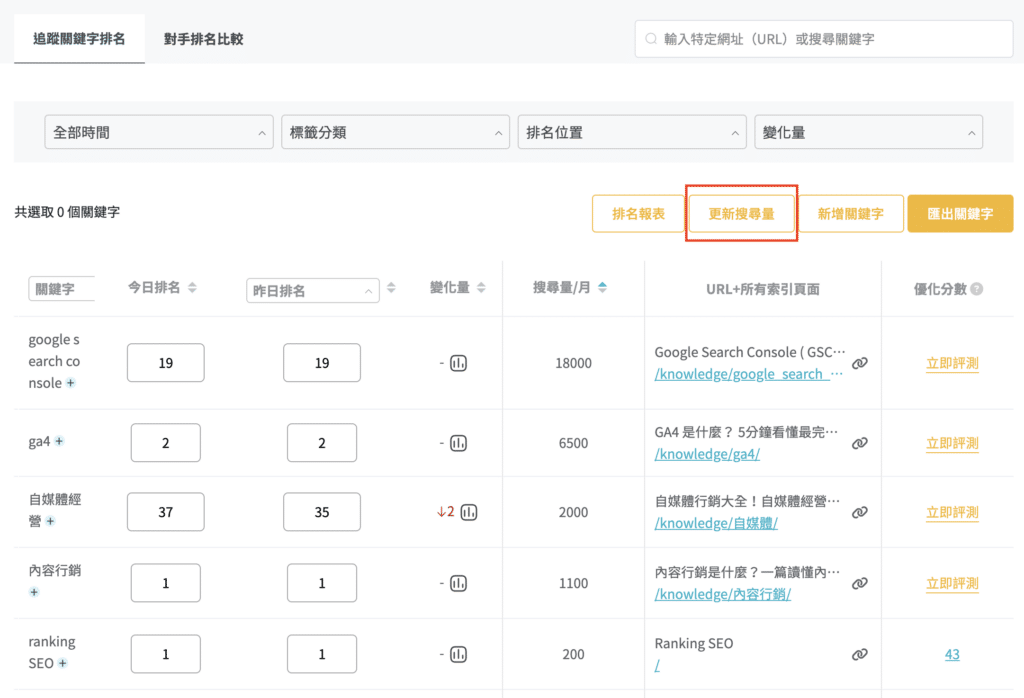
Task: Switch to the 對手排名比較 tab
Action: pos(204,39)
